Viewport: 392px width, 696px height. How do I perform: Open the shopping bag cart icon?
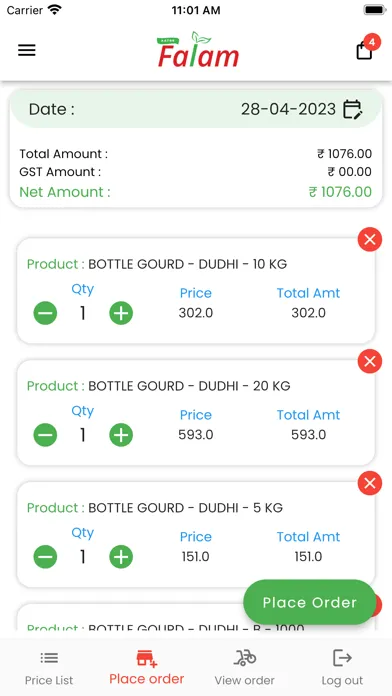point(364,50)
